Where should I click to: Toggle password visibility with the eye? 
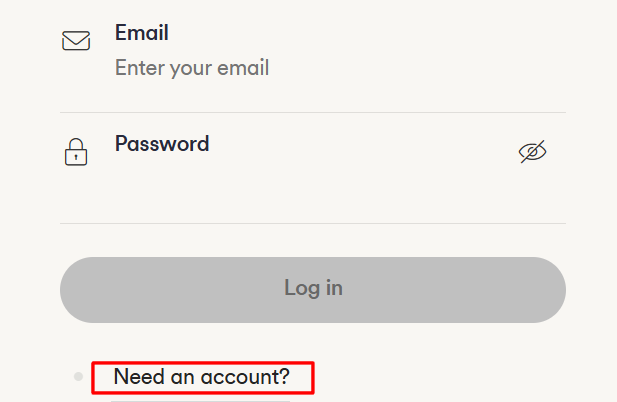pos(533,152)
